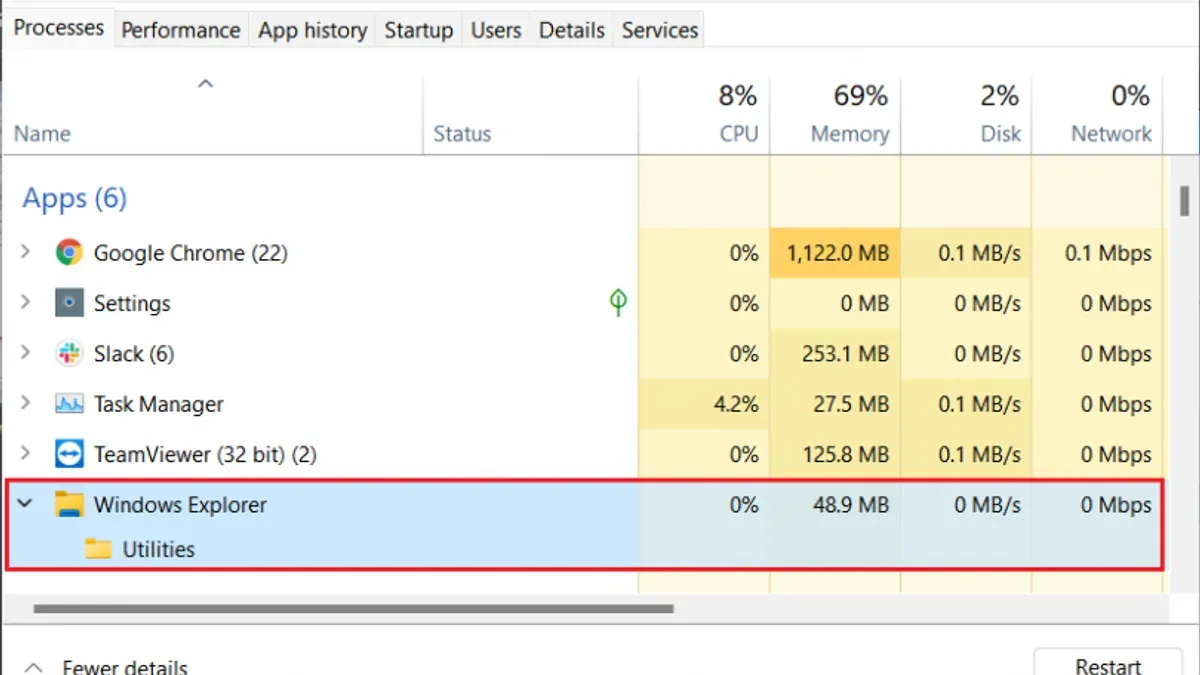Viewport: 1200px width, 675px height.
Task: Select the Slack (6) row name
Action: coord(134,354)
